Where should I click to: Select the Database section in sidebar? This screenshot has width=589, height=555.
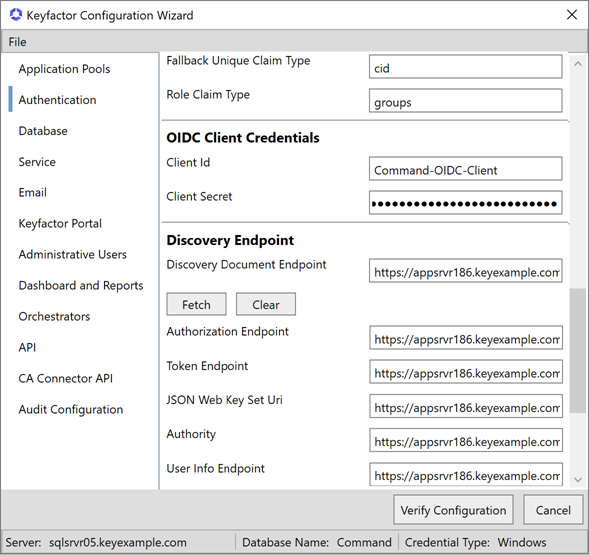coord(43,131)
